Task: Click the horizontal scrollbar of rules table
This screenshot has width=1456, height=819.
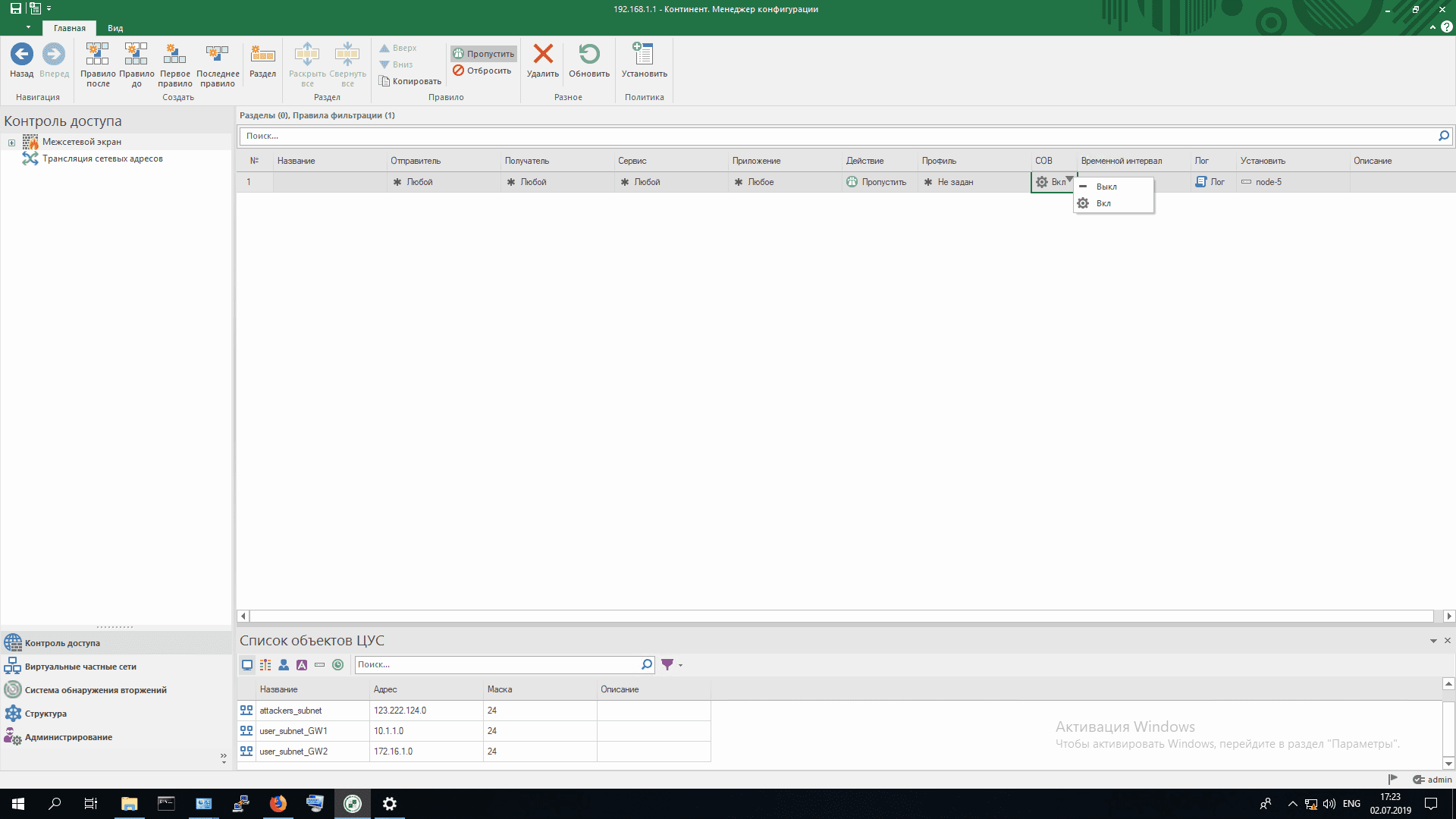Action: 842,617
